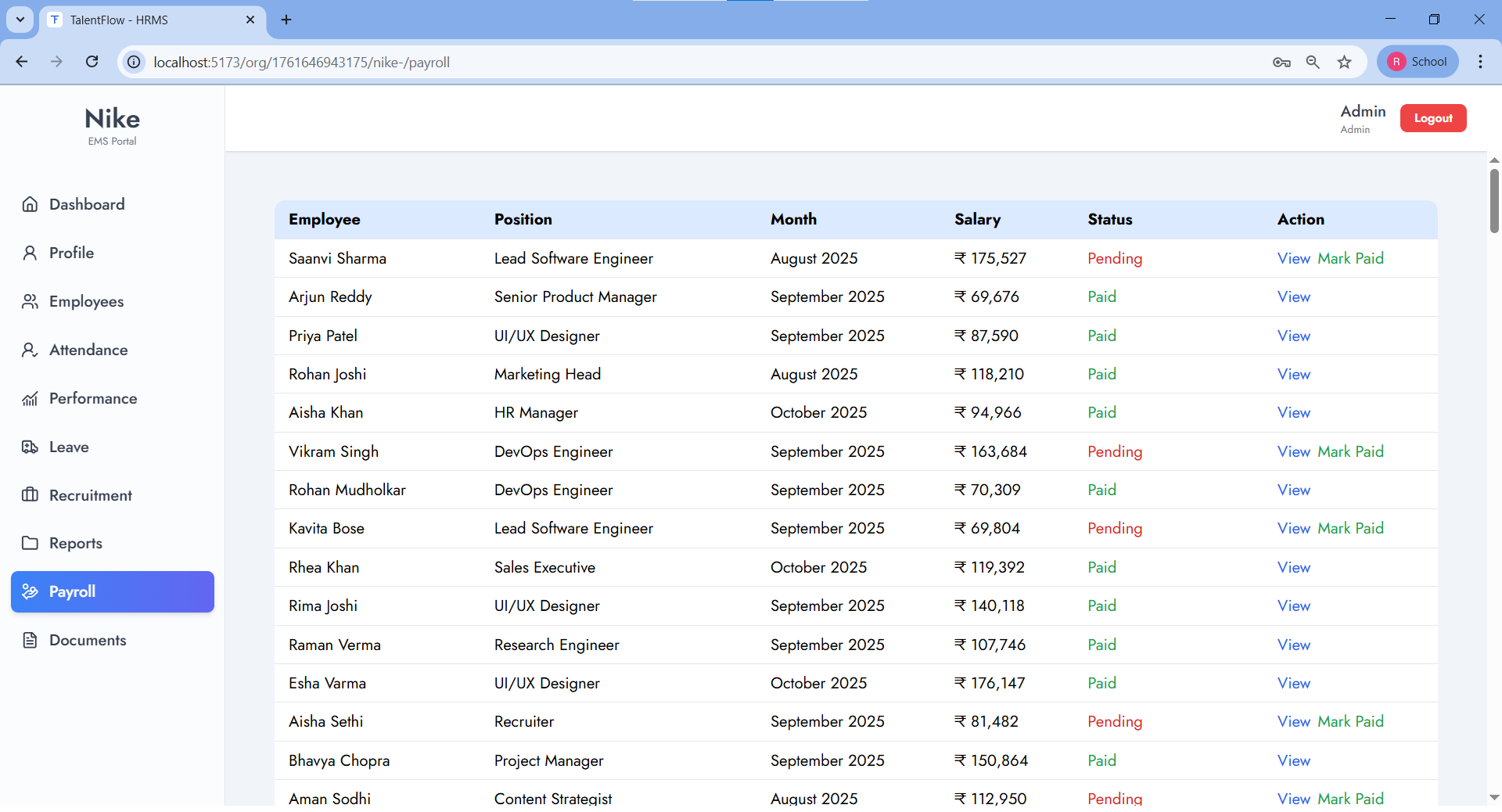View Priya Patel's payroll details
Screen dimensions: 1502x812
coord(1294,336)
